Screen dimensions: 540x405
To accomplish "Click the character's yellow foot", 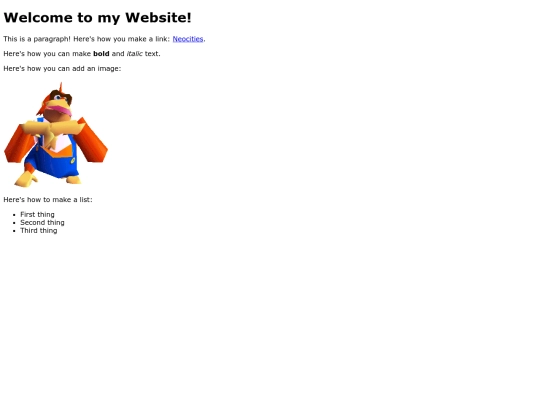I will (26, 179).
